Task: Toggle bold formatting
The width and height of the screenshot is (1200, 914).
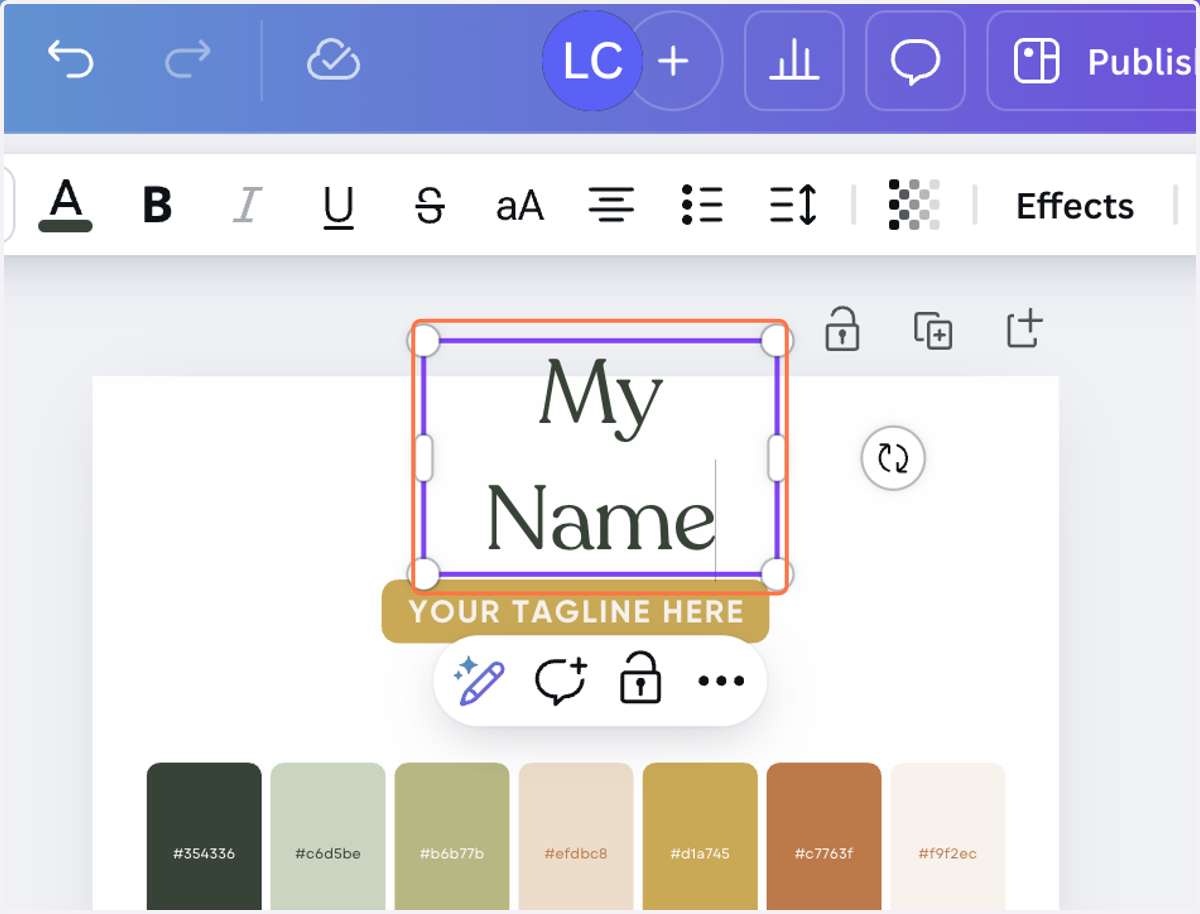Action: [x=157, y=206]
